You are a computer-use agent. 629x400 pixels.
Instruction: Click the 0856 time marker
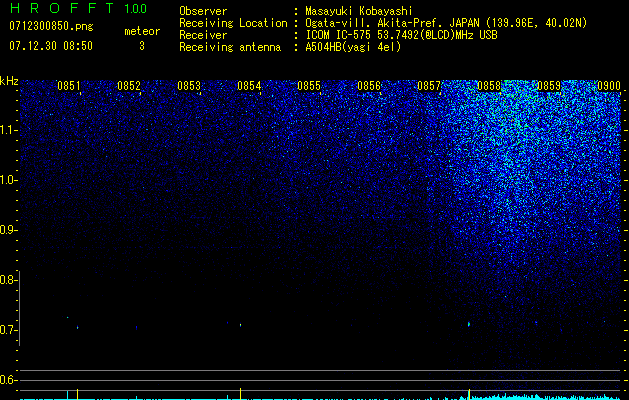pos(369,86)
